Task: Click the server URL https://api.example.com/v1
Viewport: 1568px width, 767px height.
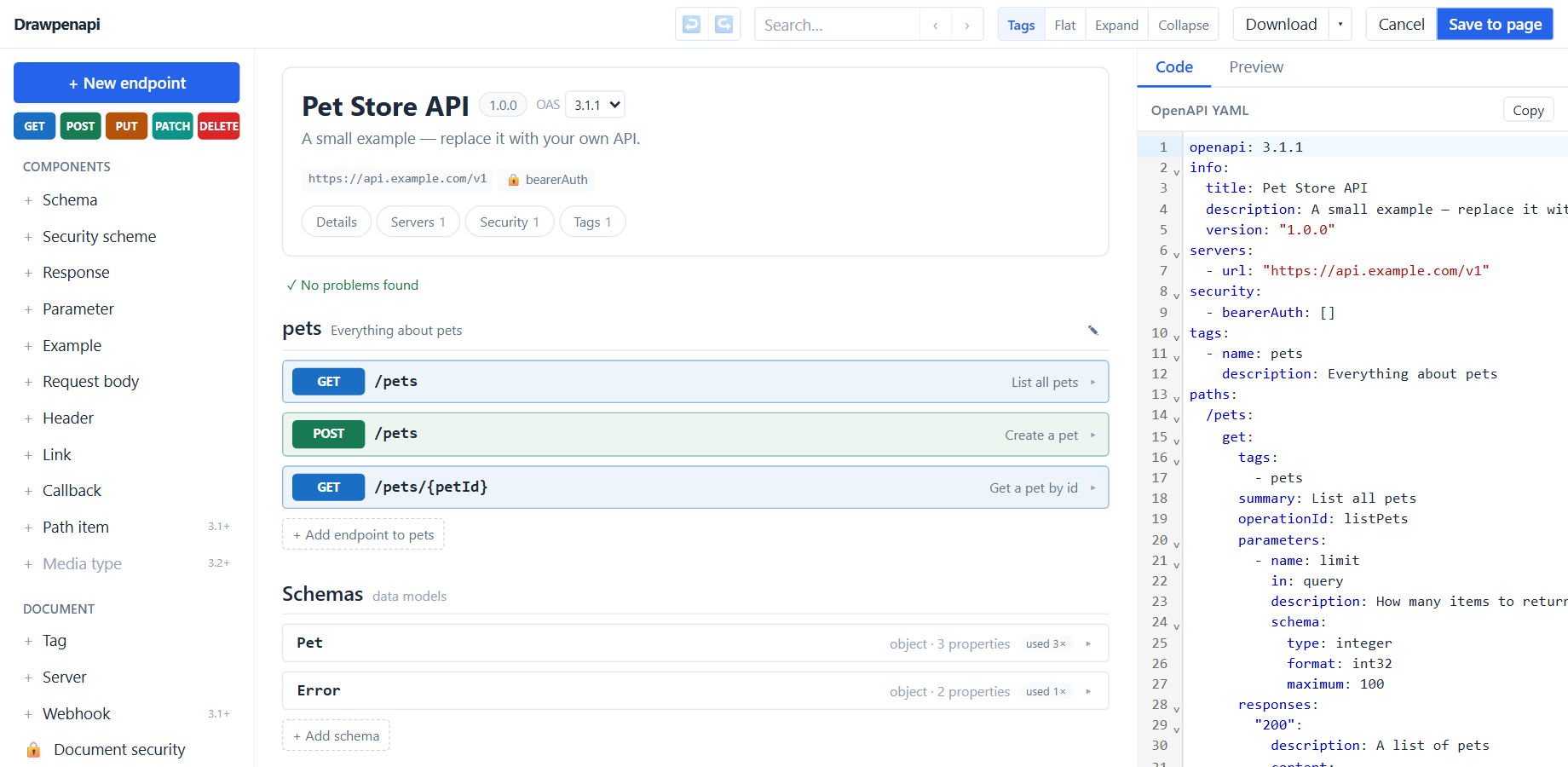Action: tap(397, 179)
